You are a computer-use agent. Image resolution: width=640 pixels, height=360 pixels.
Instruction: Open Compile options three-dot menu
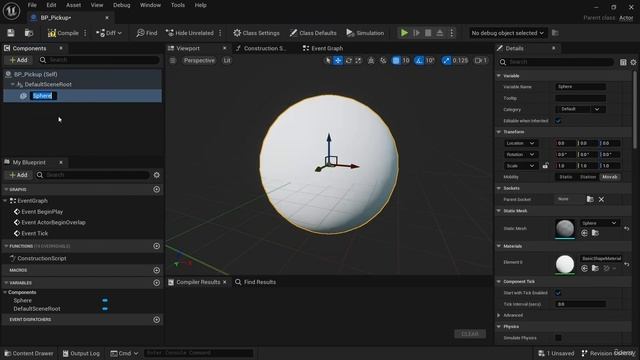pyautogui.click(x=85, y=33)
